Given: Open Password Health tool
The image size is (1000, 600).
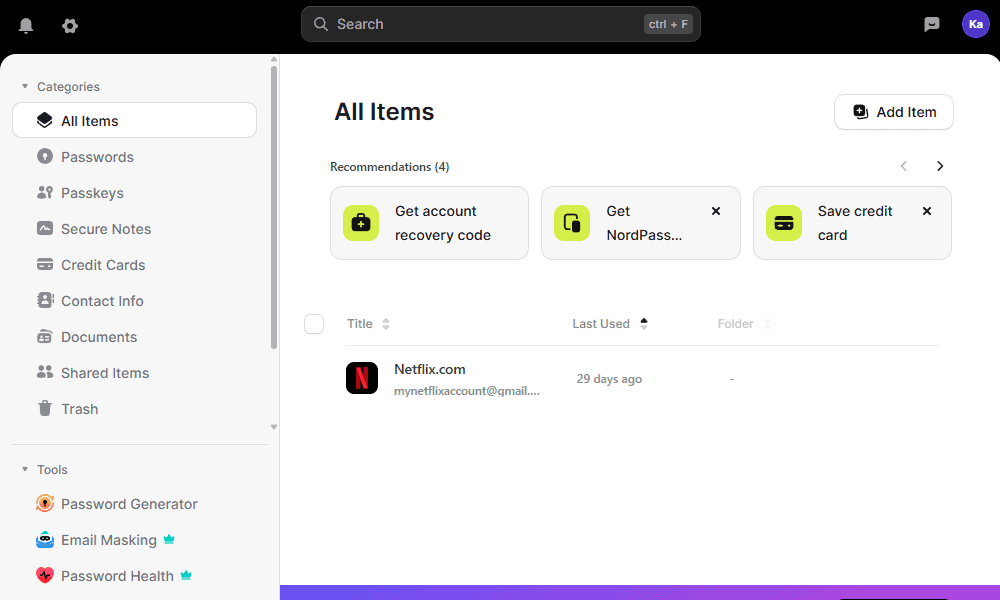Looking at the screenshot, I should (117, 576).
